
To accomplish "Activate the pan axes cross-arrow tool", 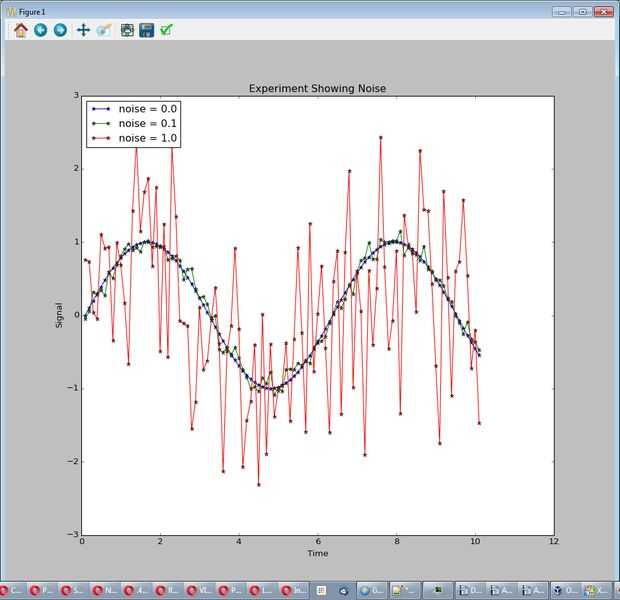I will tap(83, 30).
